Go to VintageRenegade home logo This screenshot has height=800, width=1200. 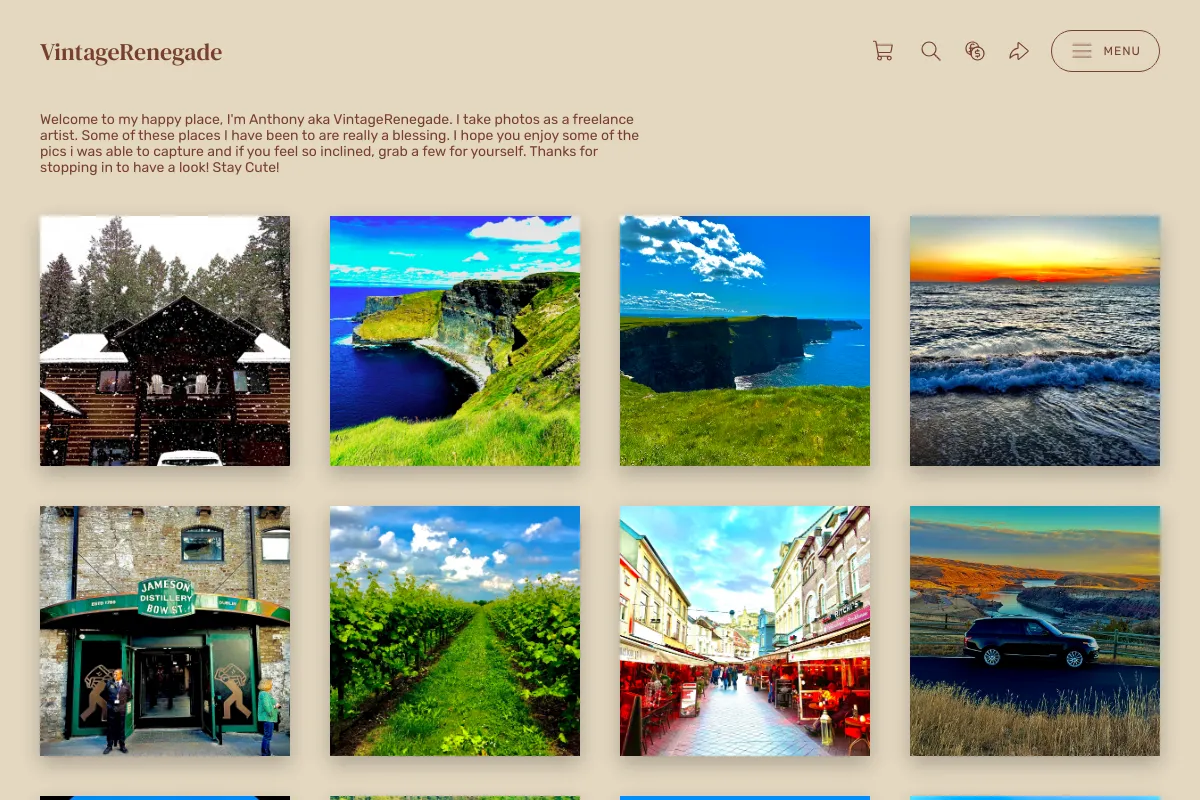[x=131, y=52]
